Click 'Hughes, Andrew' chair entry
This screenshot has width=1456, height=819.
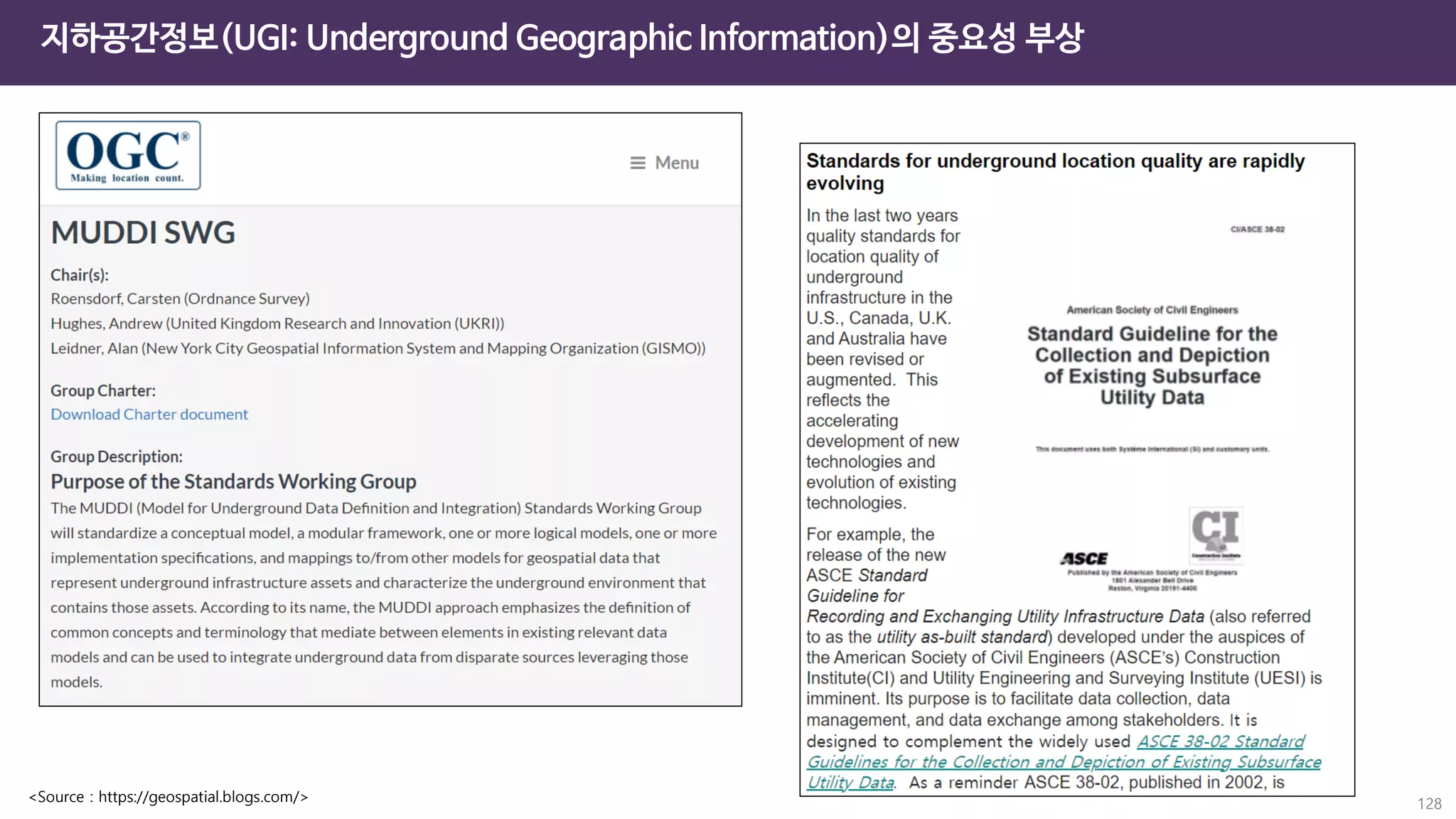[277, 323]
